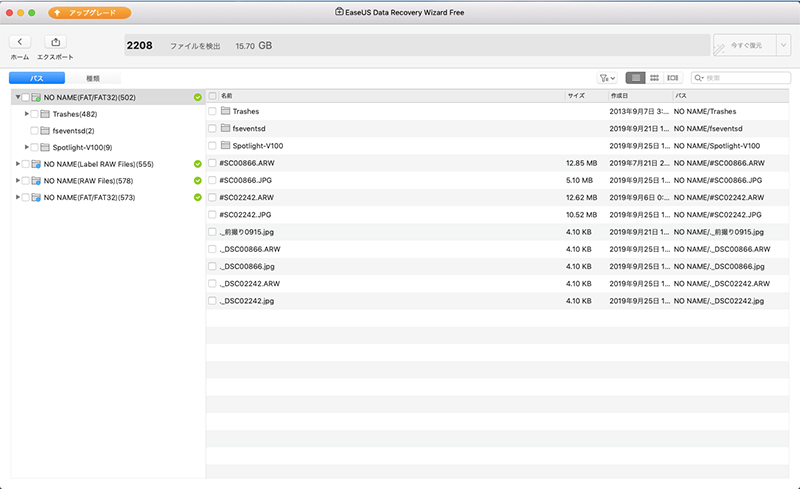Click fseventsd folder icon in file list
800x489 pixels.
pyautogui.click(x=225, y=128)
